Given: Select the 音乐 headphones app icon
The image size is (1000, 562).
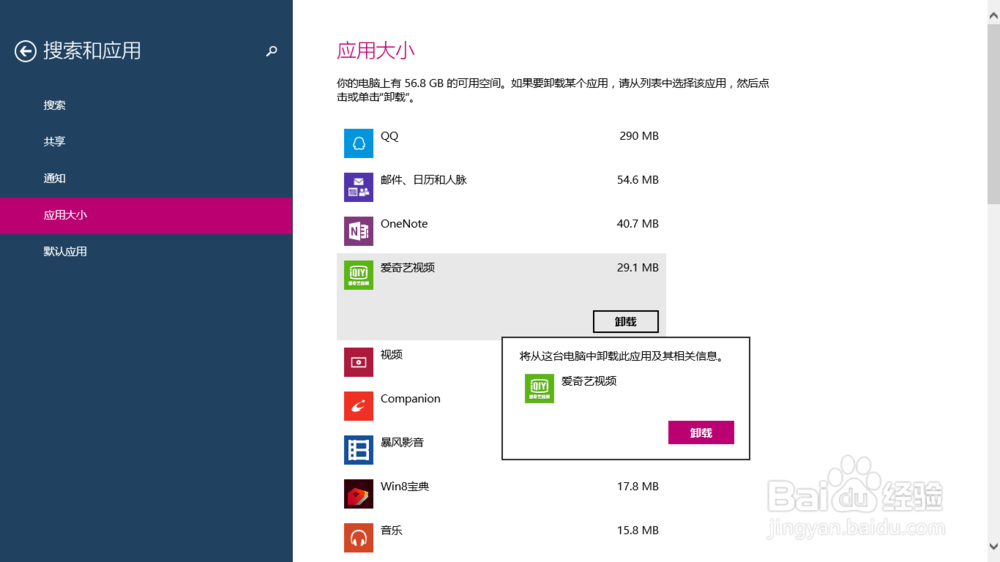Looking at the screenshot, I should pyautogui.click(x=358, y=538).
